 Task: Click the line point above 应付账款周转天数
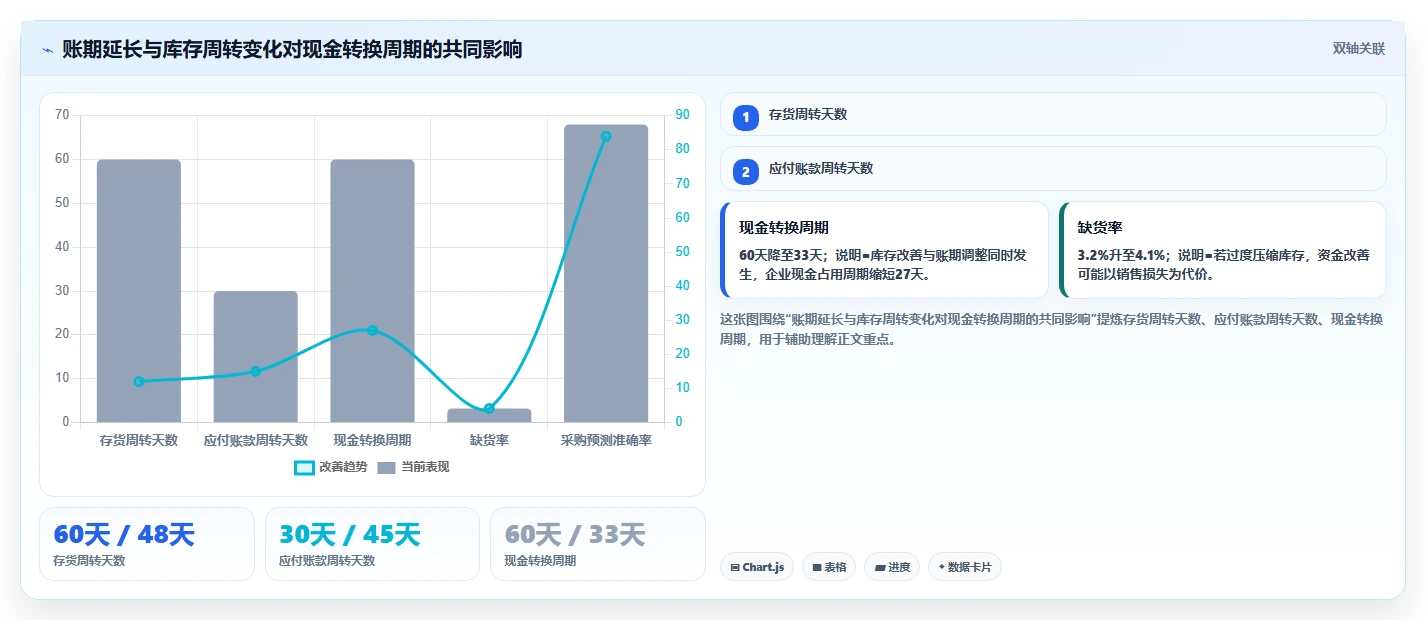[255, 371]
